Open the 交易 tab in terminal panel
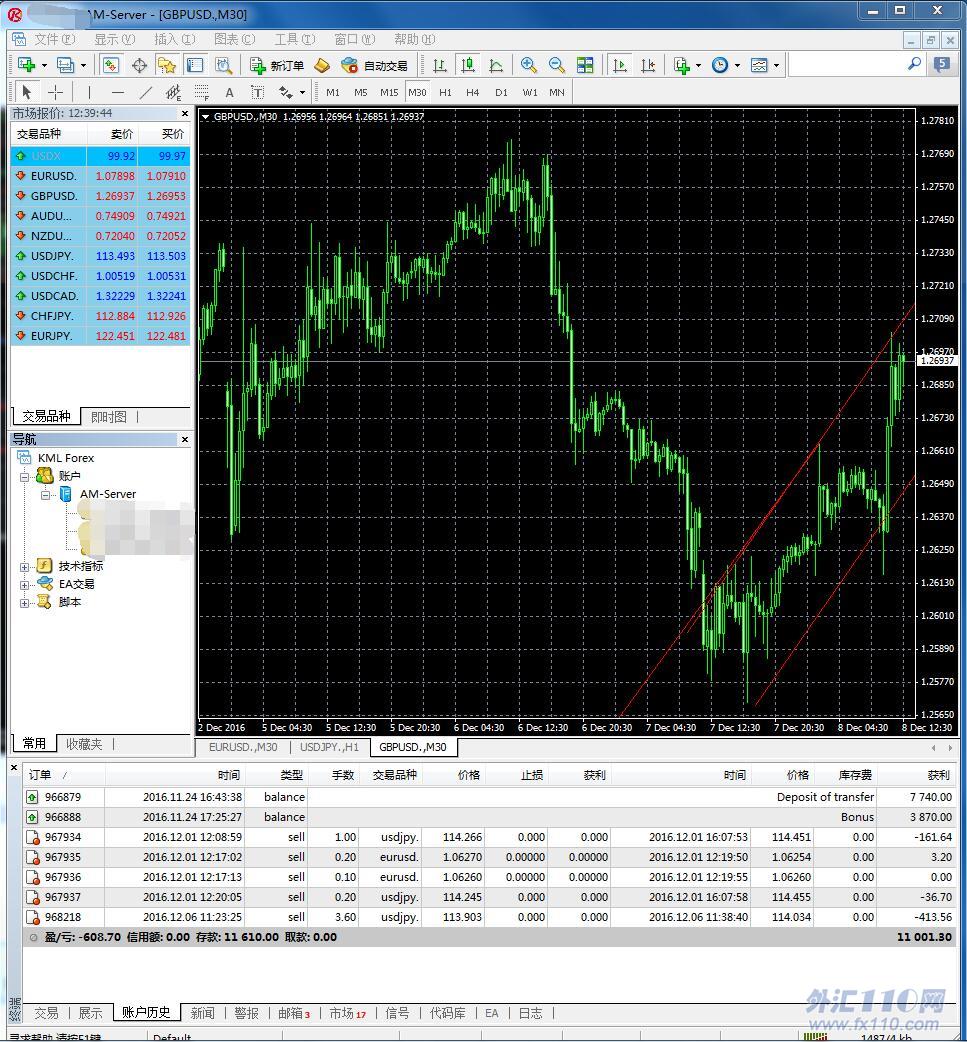 click(46, 1013)
